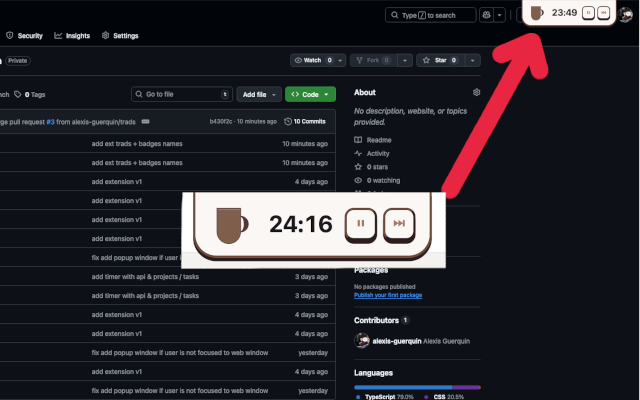Open the 0 watching link

tap(377, 180)
